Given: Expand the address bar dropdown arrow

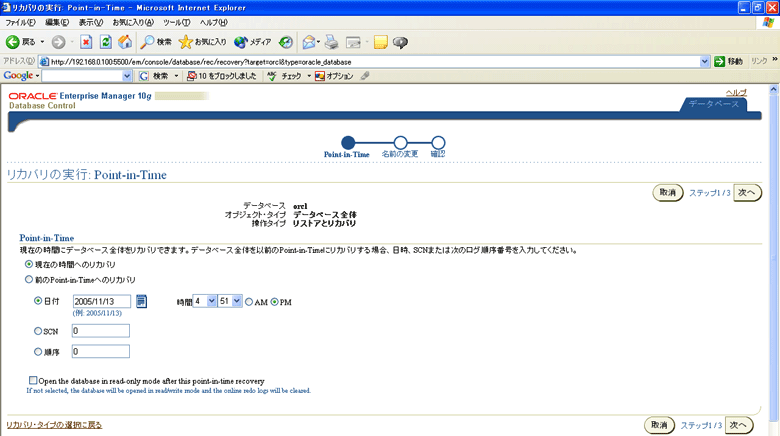Looking at the screenshot, I should tap(704, 62).
